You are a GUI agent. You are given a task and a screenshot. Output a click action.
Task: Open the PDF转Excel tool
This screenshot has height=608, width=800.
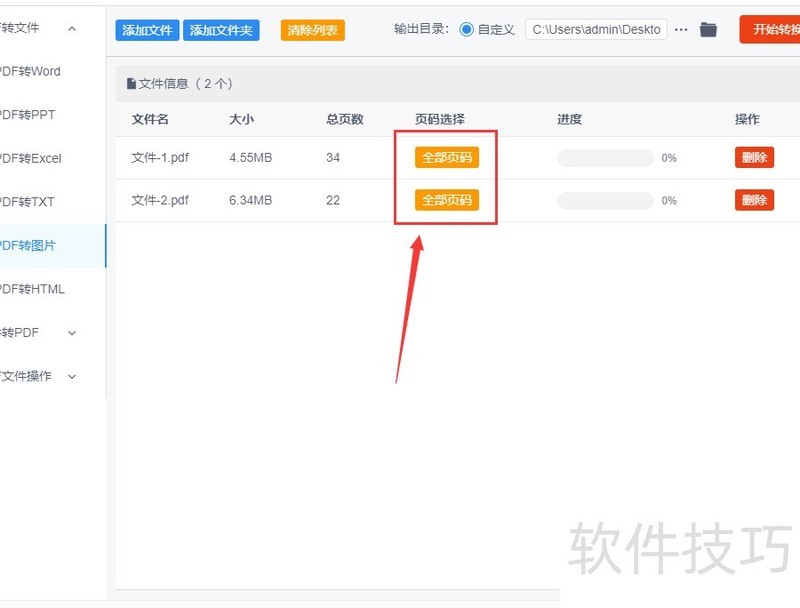tap(30, 158)
